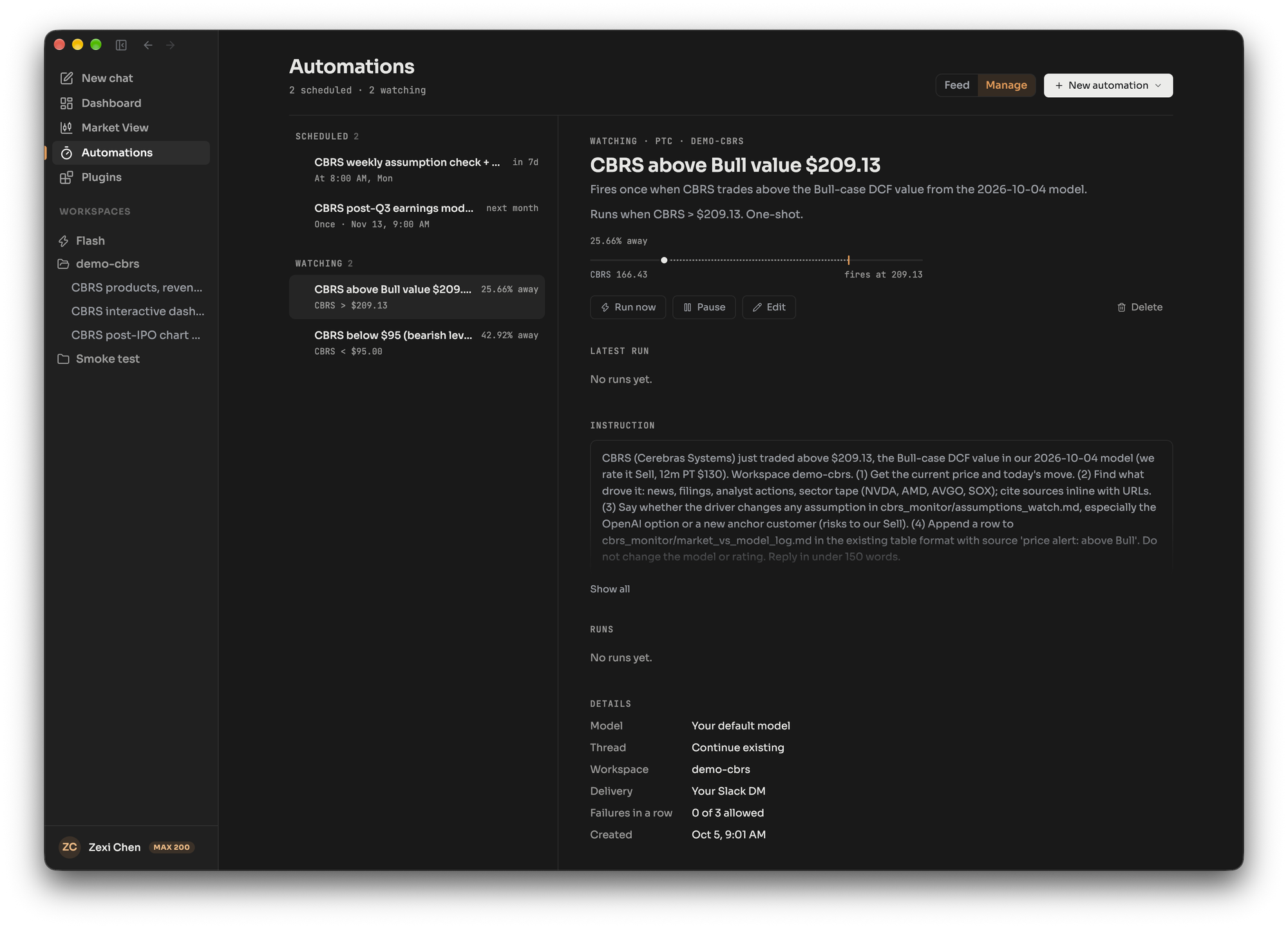Open CBRS products, reven... thread
Image resolution: width=1288 pixels, height=929 pixels.
pos(137,287)
